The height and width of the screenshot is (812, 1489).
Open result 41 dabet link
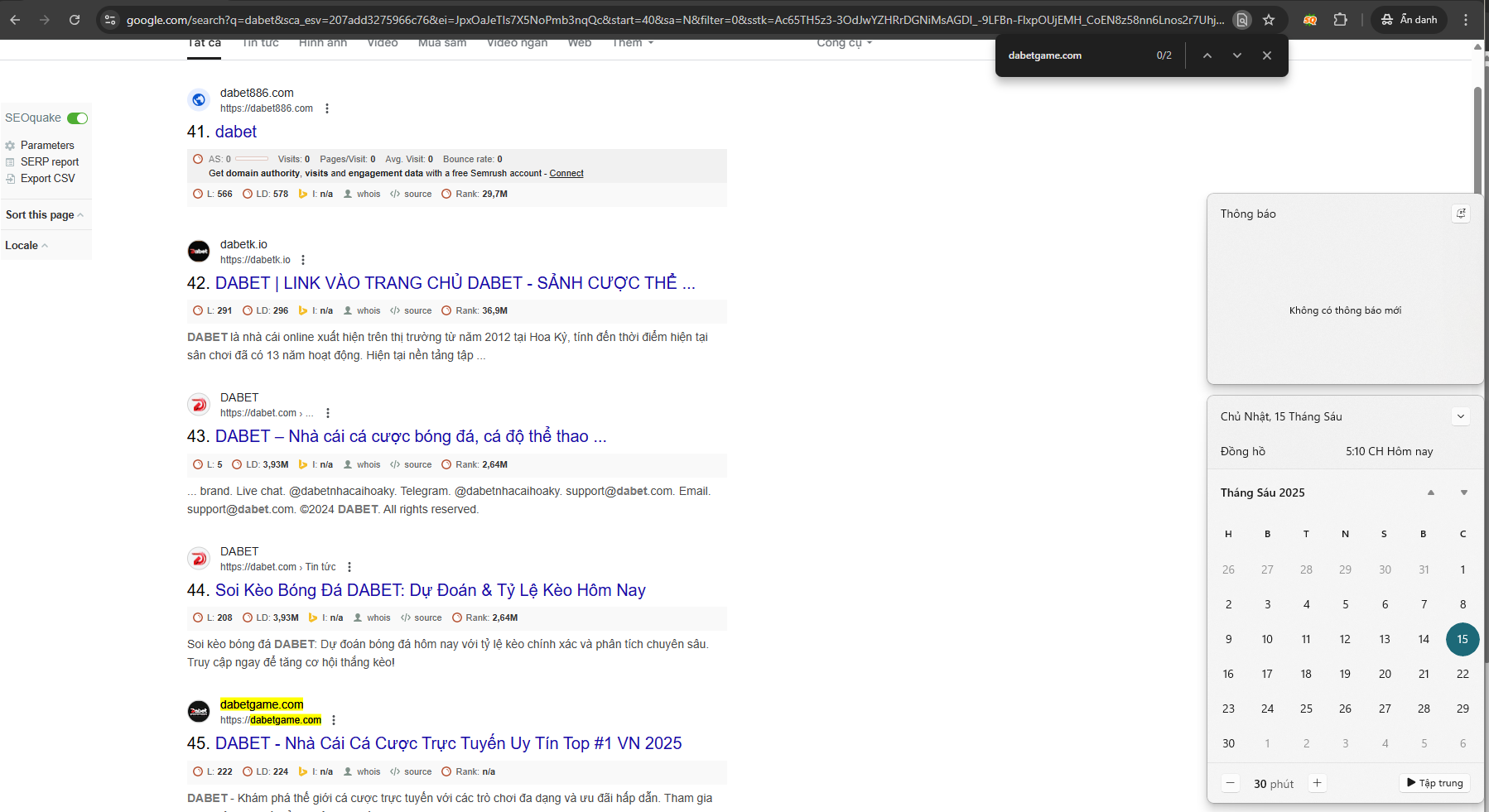click(x=236, y=132)
